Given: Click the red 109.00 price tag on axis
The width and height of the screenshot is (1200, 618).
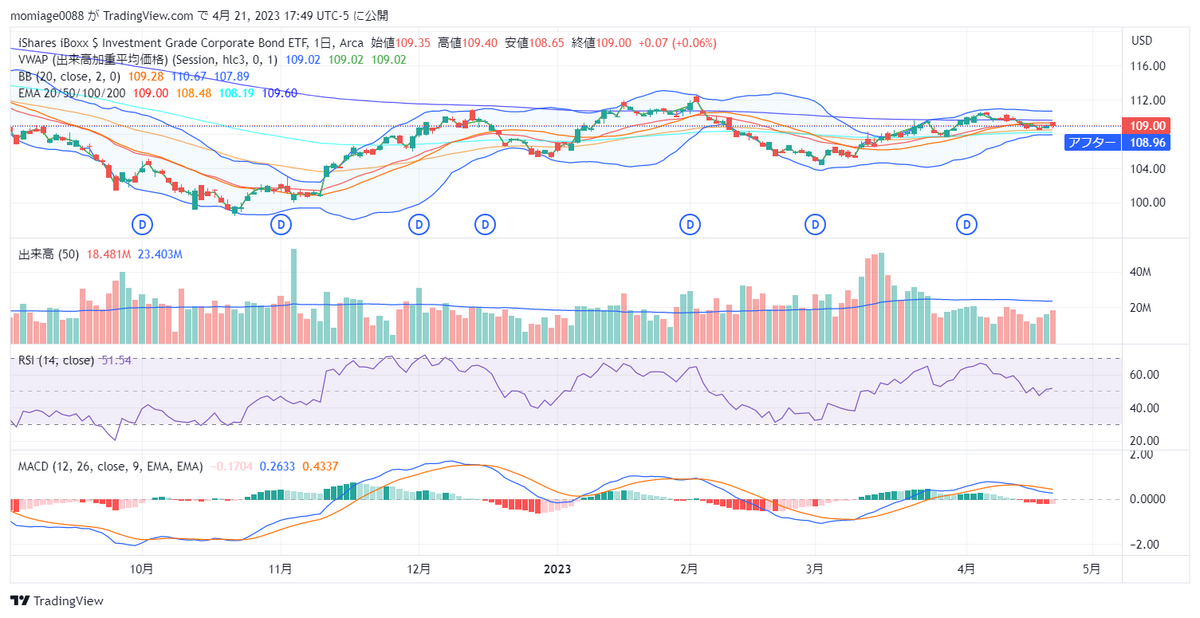Looking at the screenshot, I should 1145,125.
